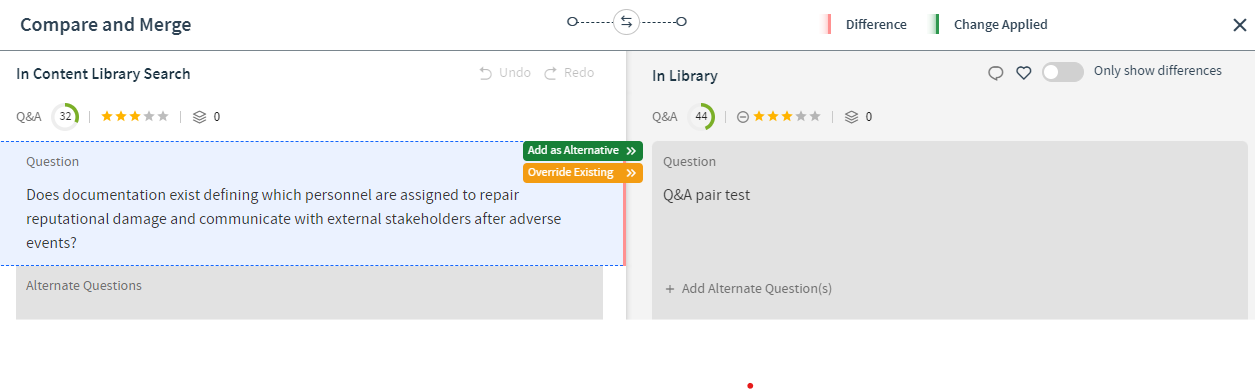Image resolution: width=1255 pixels, height=390 pixels.
Task: Set left panel rating via fourth star
Action: coord(148,117)
